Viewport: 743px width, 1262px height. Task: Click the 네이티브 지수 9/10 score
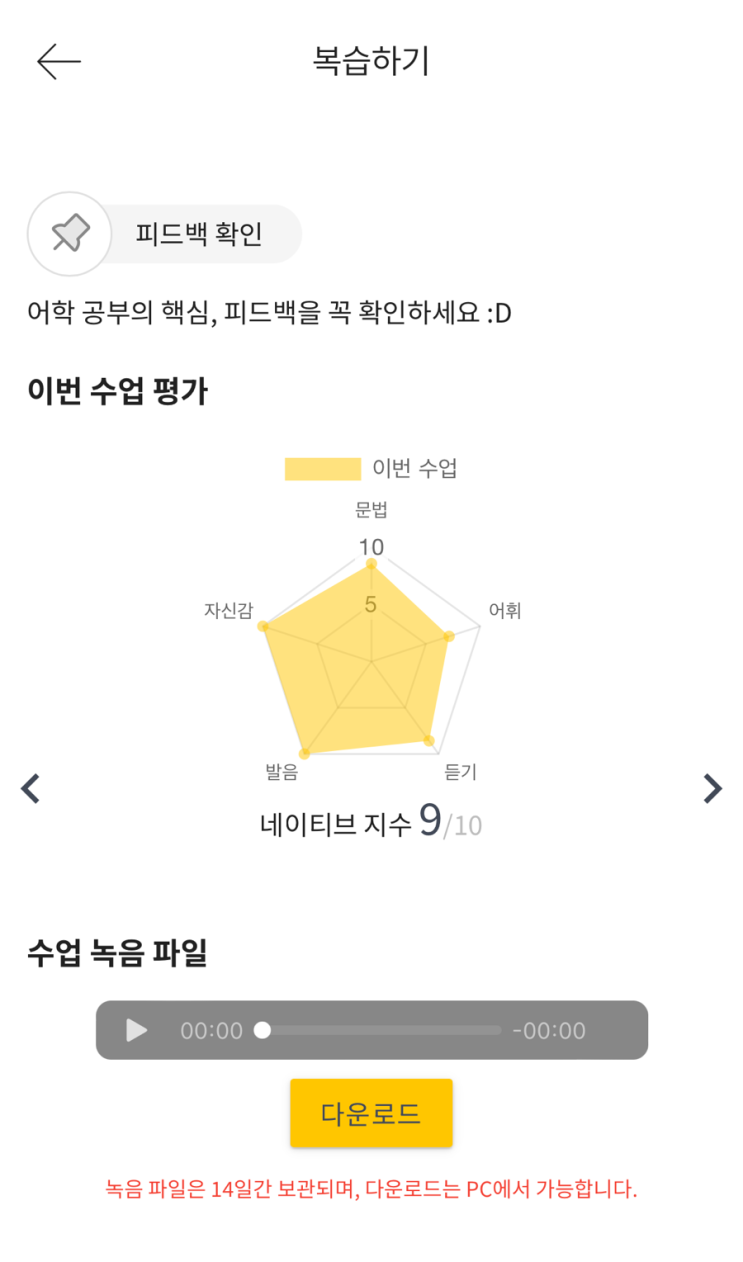pyautogui.click(x=371, y=822)
